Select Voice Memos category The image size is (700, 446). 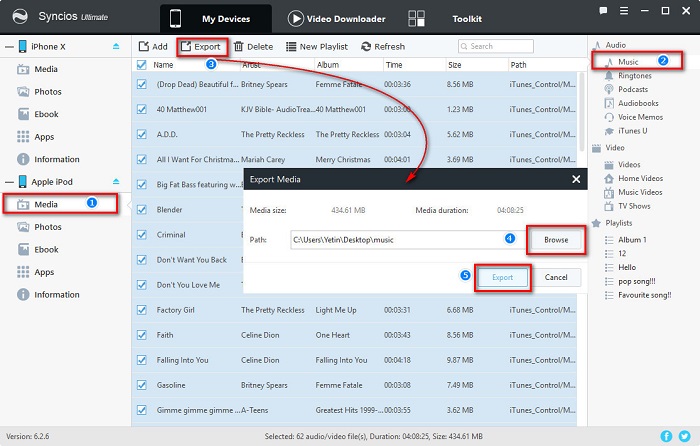point(640,117)
